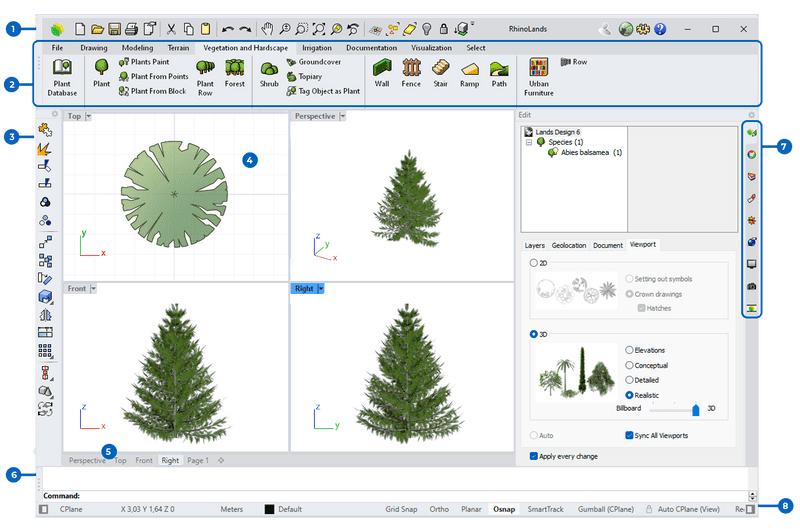The width and height of the screenshot is (800, 529).
Task: Select the Conceptual radio button
Action: (x=629, y=365)
